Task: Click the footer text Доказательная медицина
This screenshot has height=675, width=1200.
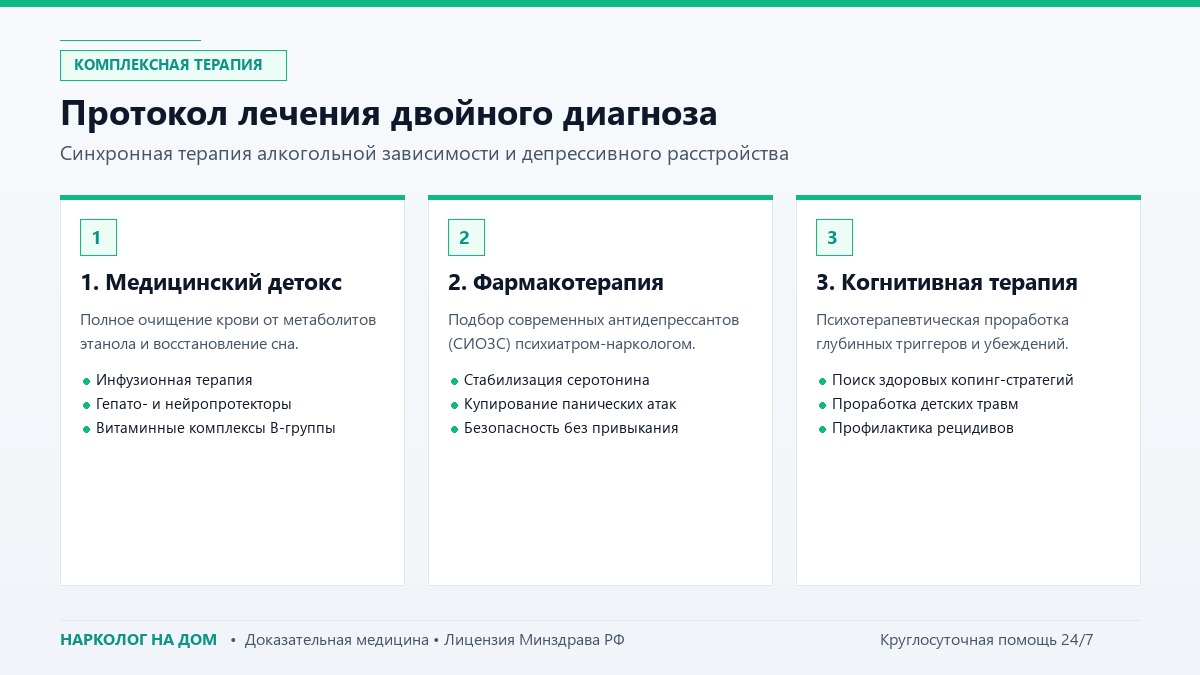Action: [x=337, y=640]
